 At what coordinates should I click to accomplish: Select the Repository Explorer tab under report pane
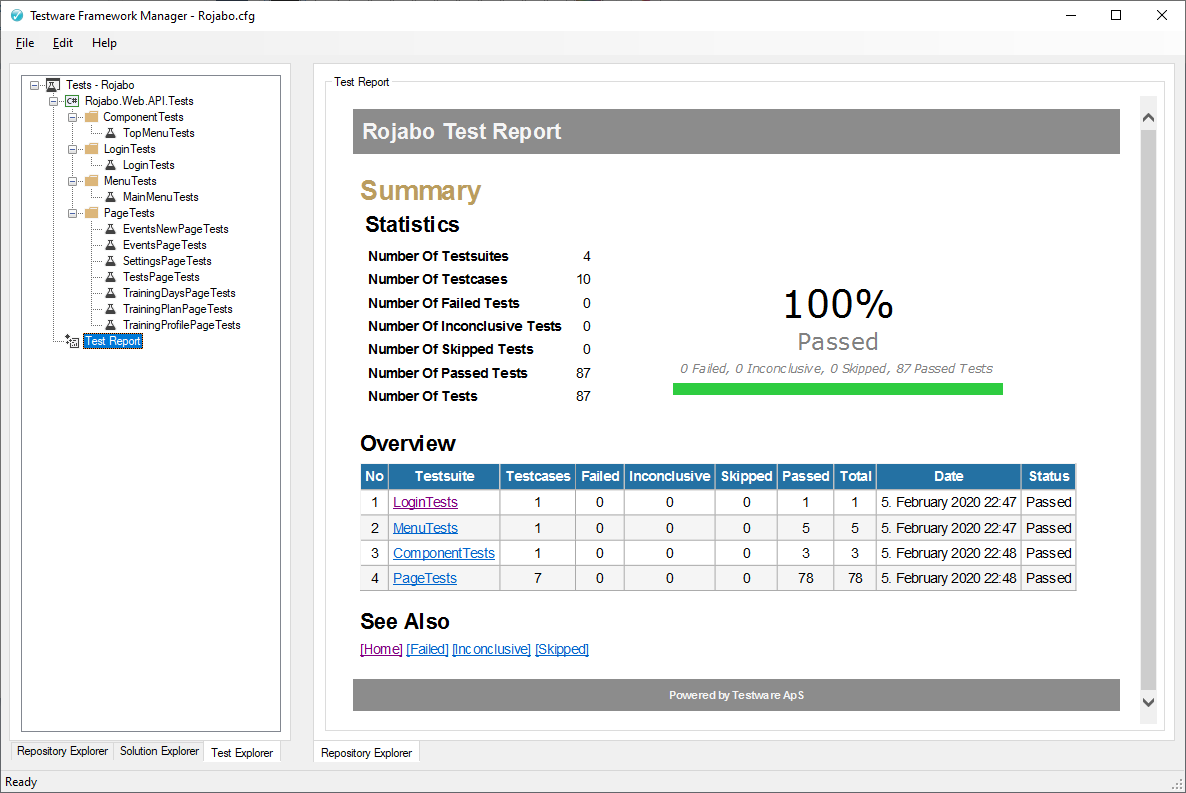[x=366, y=752]
